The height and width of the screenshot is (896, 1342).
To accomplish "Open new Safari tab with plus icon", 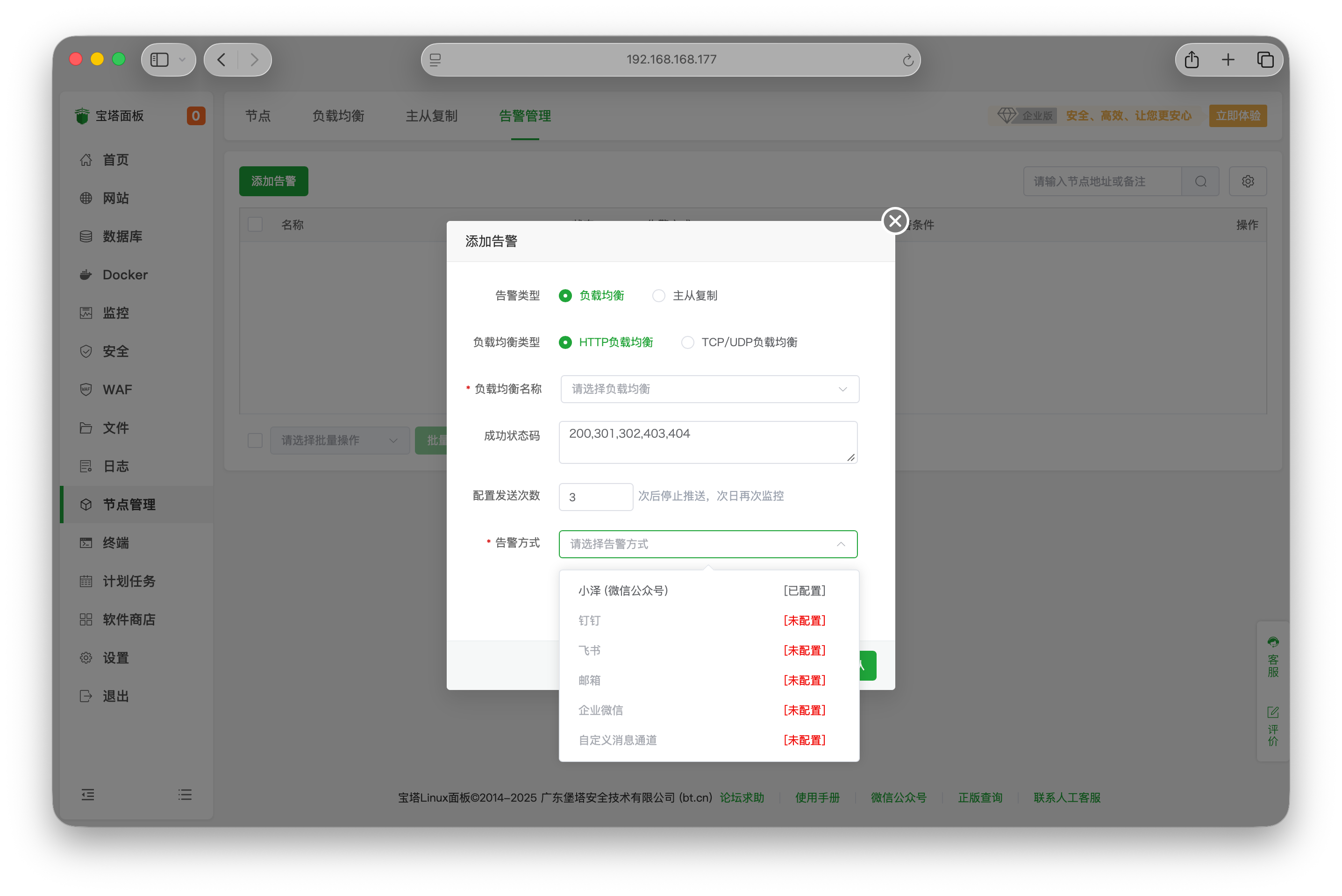I will (x=1228, y=59).
